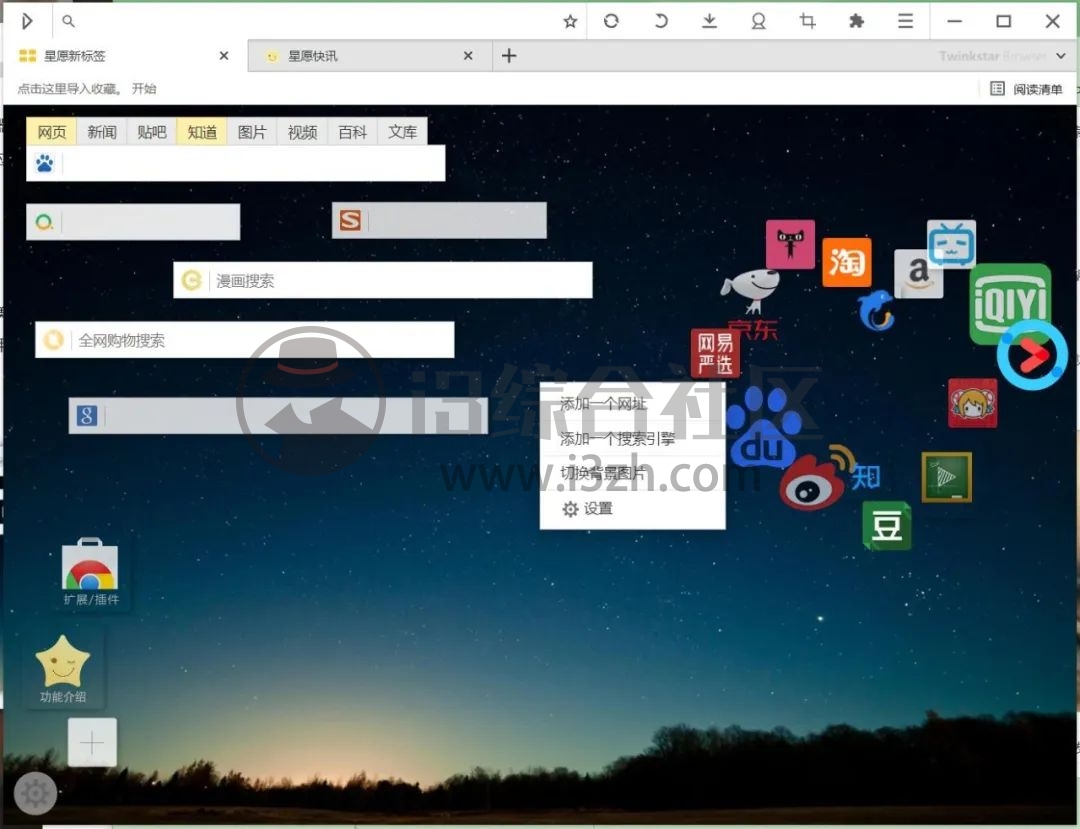This screenshot has height=829, width=1080.
Task: Select the 知道 search category tab
Action: pyautogui.click(x=202, y=132)
